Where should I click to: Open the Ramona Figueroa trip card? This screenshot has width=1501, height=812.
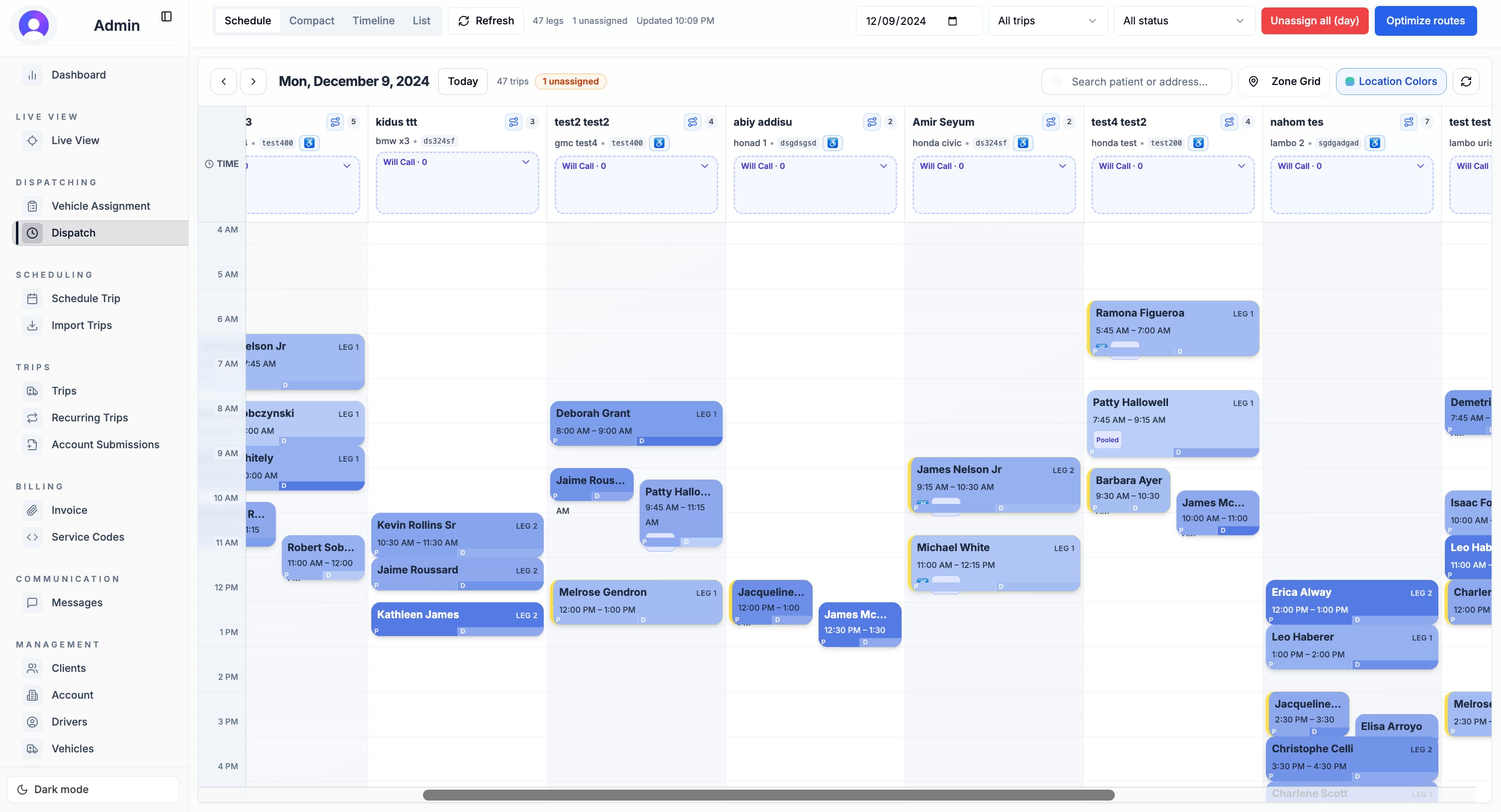(1173, 328)
